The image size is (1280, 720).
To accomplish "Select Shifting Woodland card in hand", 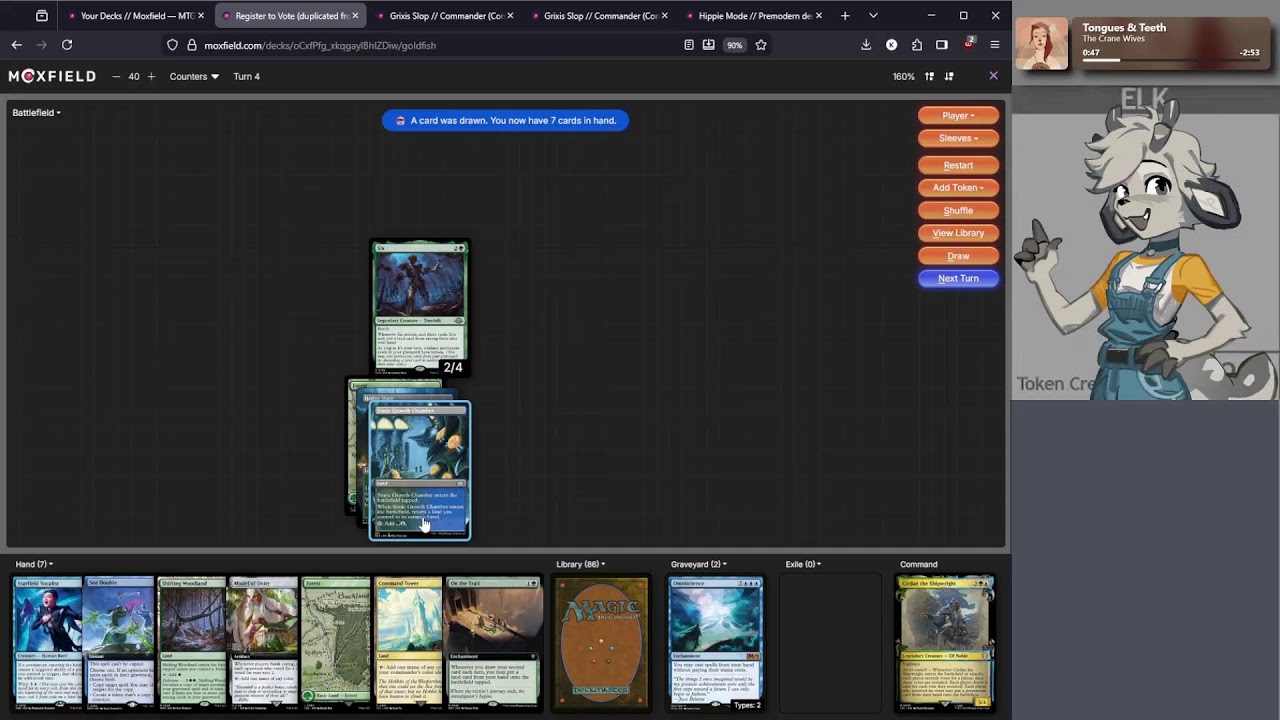I will [x=191, y=643].
